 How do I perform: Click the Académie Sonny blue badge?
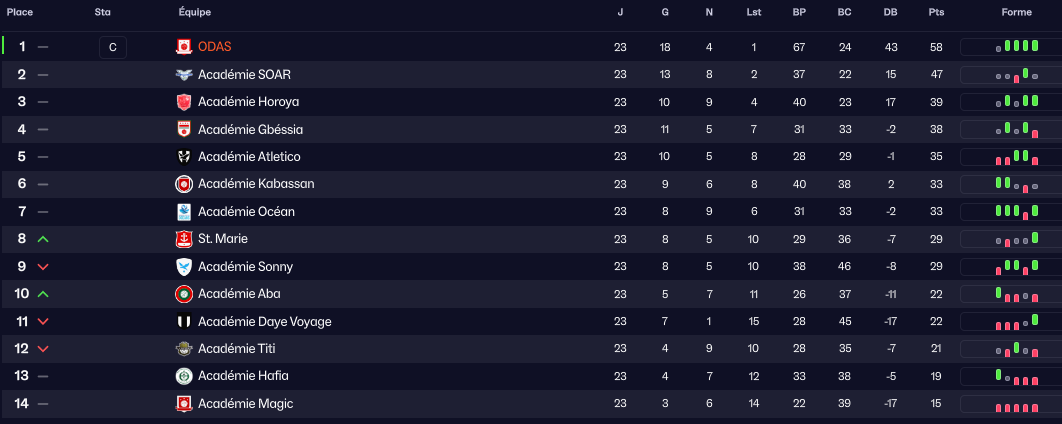(x=184, y=267)
